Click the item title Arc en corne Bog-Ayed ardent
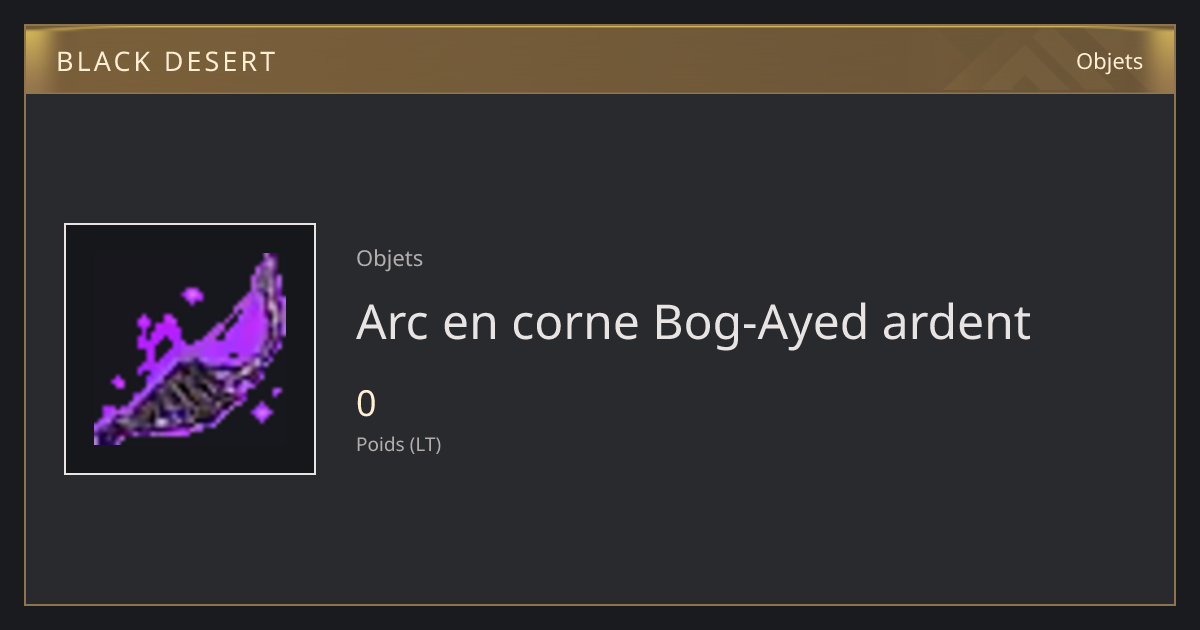Screen dimensions: 1200x630 [693, 322]
